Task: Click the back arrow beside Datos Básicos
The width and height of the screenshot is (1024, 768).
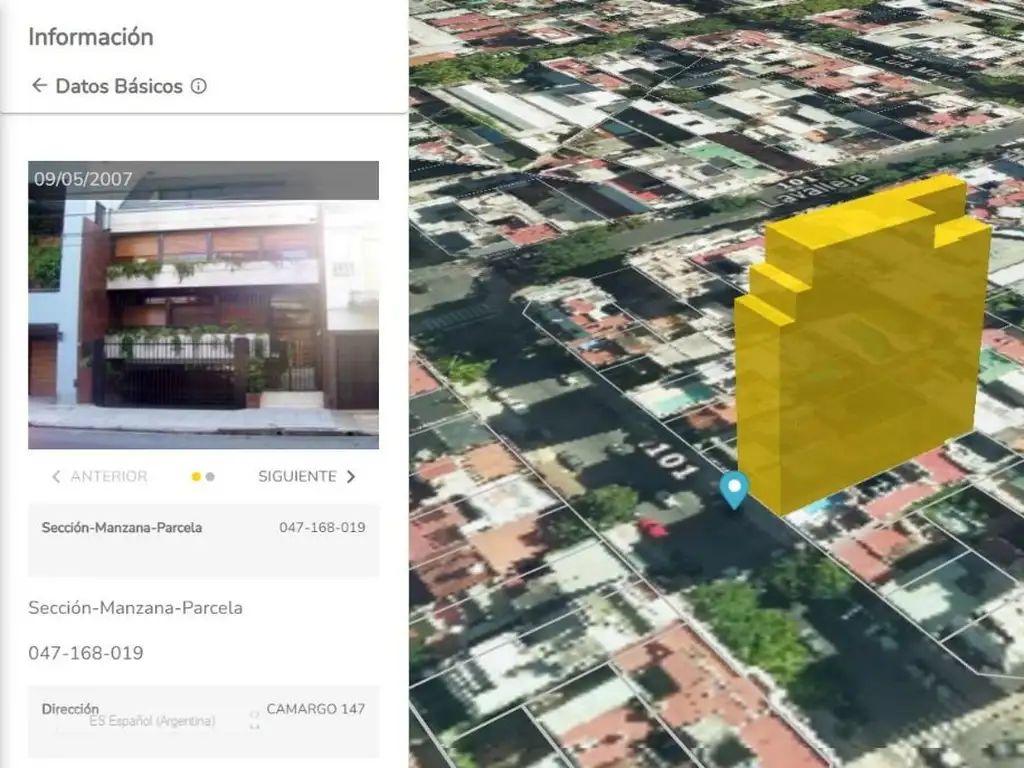Action: (x=39, y=86)
